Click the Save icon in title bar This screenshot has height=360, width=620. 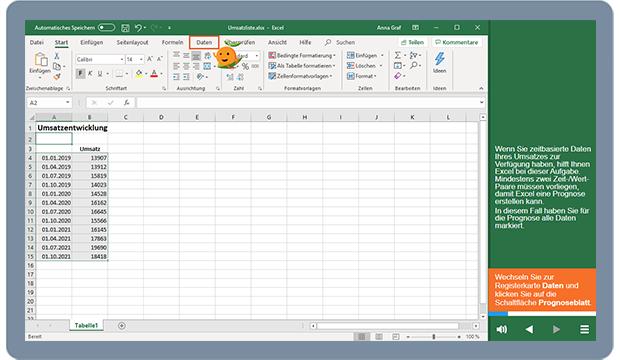tap(125, 28)
